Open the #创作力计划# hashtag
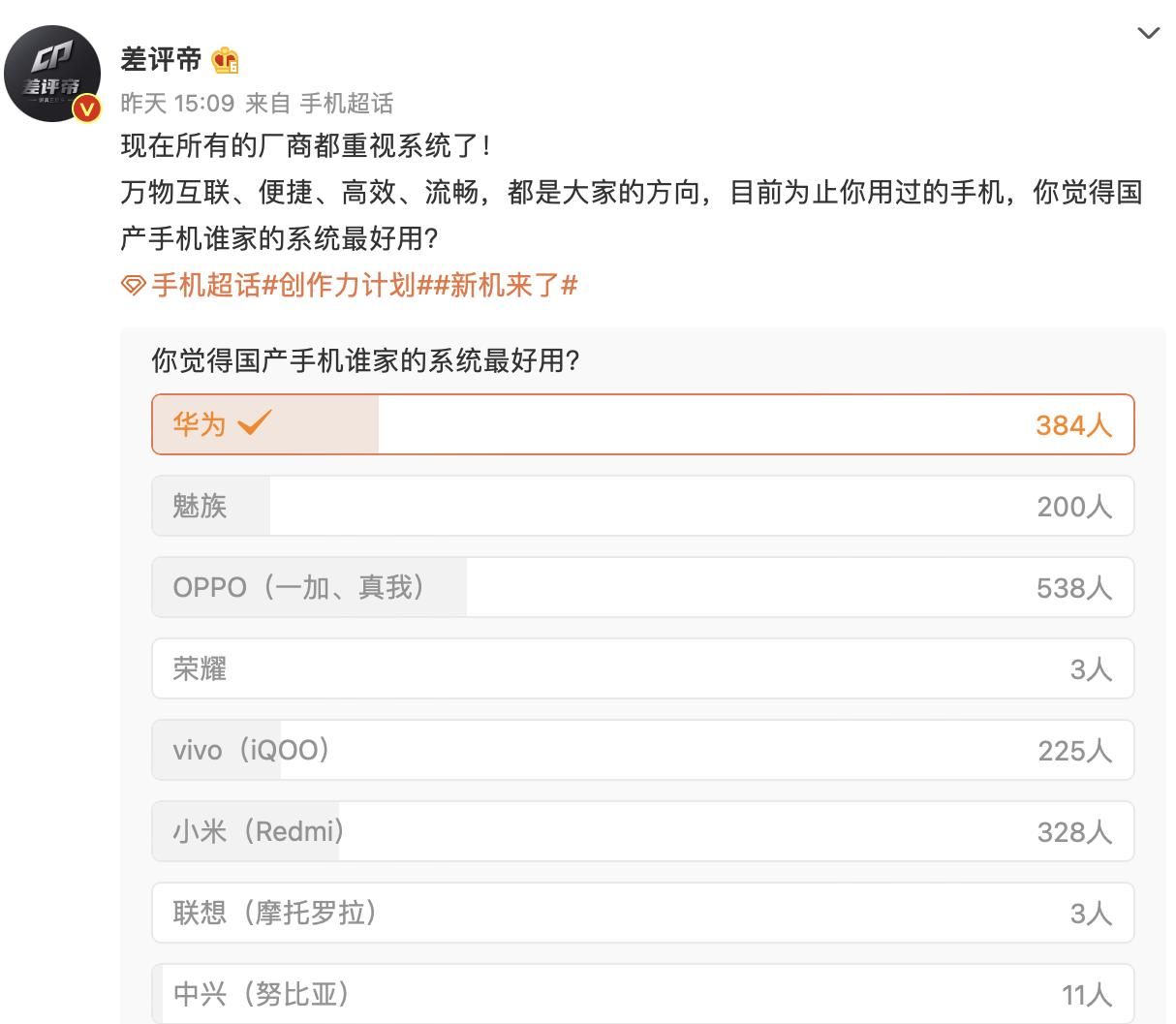This screenshot has width=1176, height=1024. (347, 285)
